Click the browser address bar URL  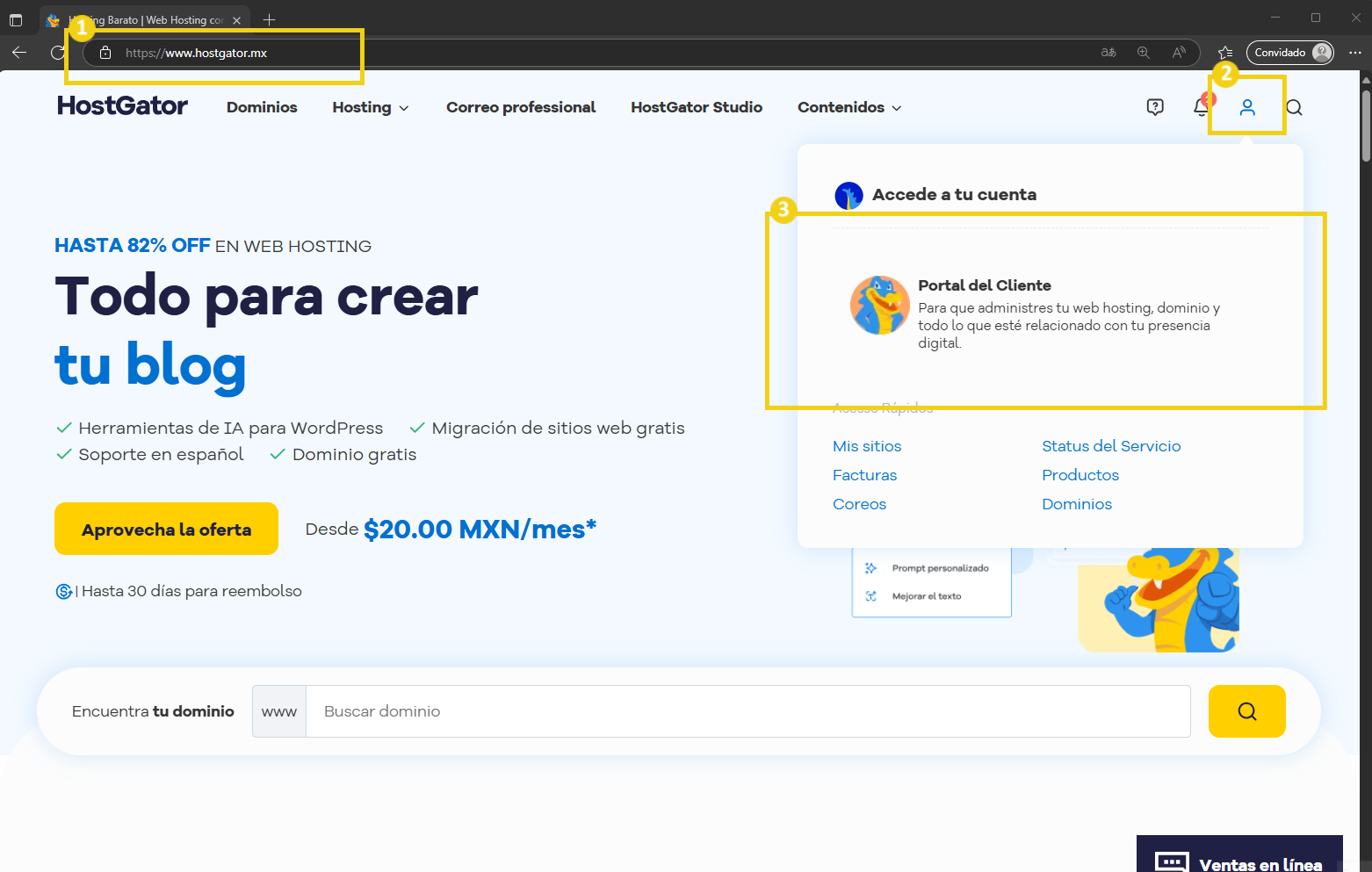point(196,53)
